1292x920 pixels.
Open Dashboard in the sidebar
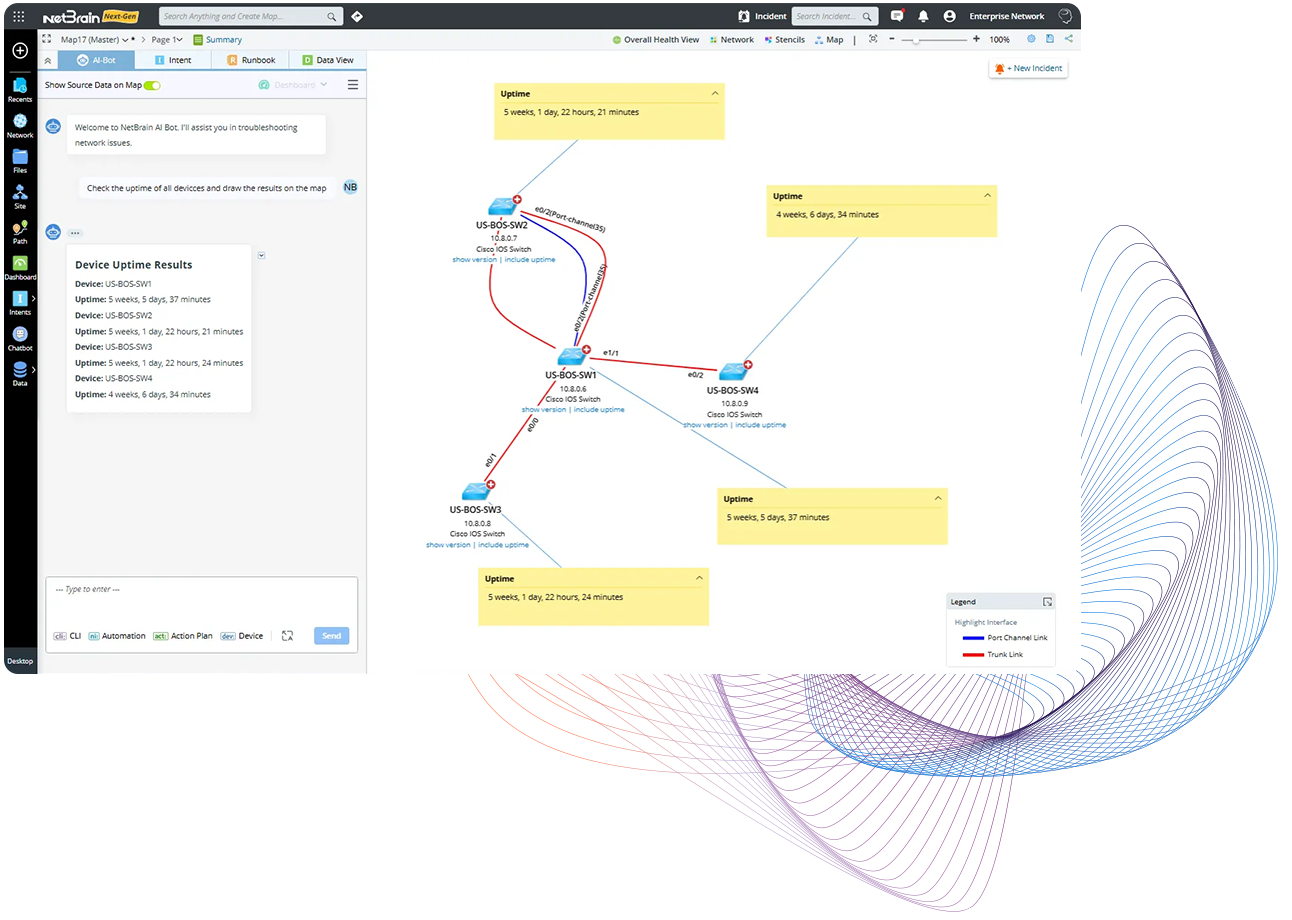coord(20,267)
